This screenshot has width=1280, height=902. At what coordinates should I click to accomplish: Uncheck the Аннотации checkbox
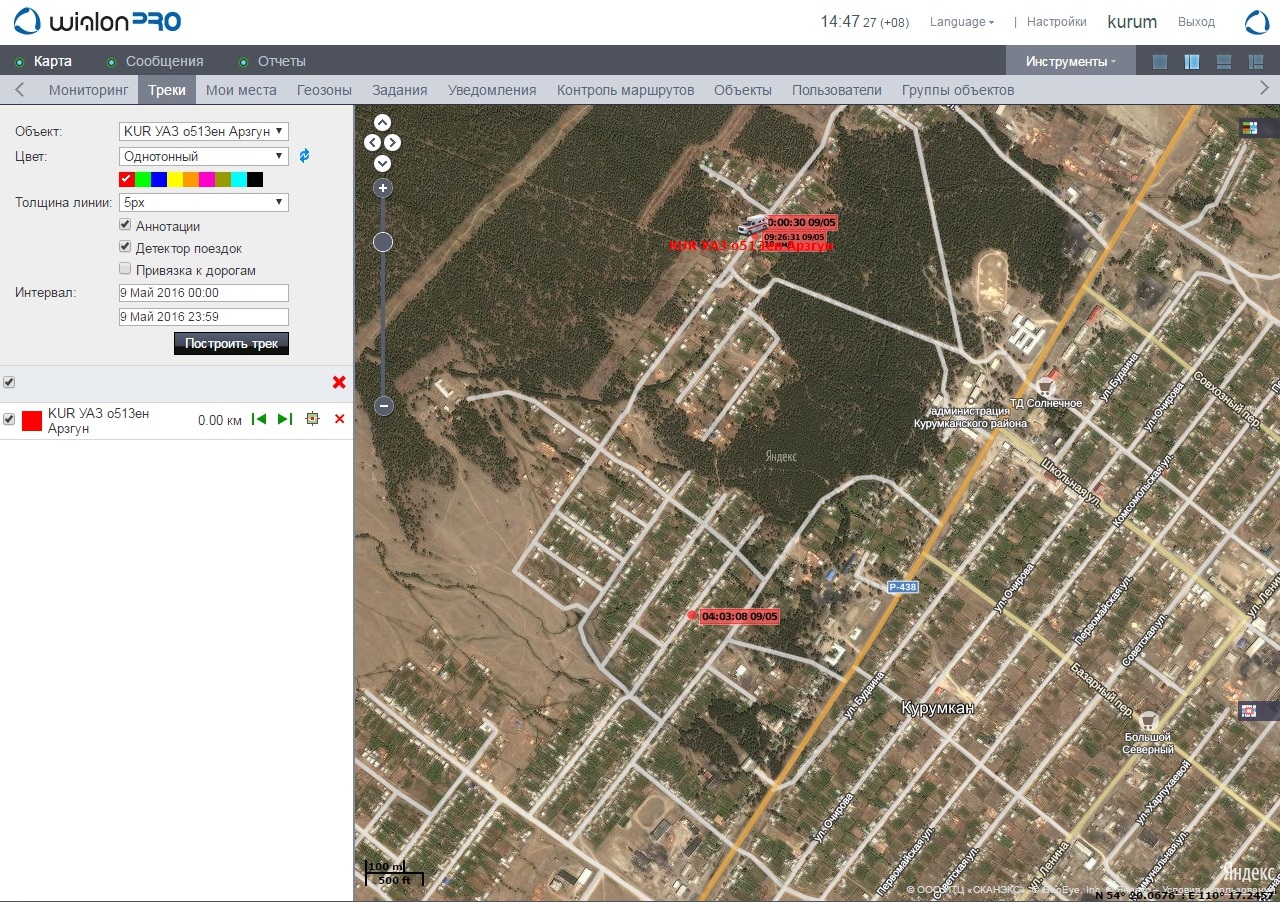126,226
